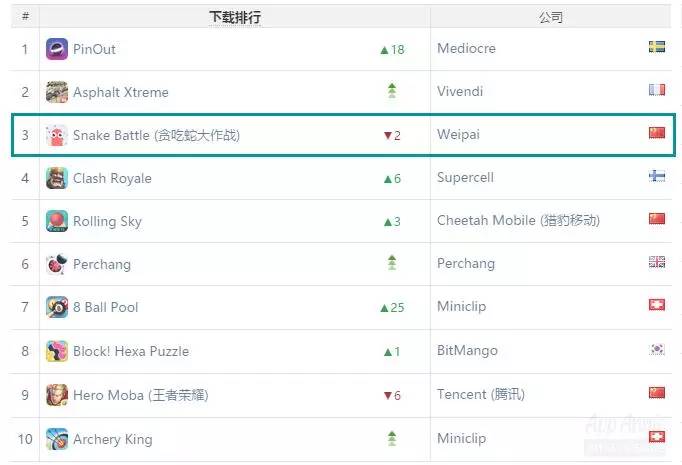Sort by the 下载排行 column header
682x465 pixels.
pyautogui.click(x=235, y=17)
